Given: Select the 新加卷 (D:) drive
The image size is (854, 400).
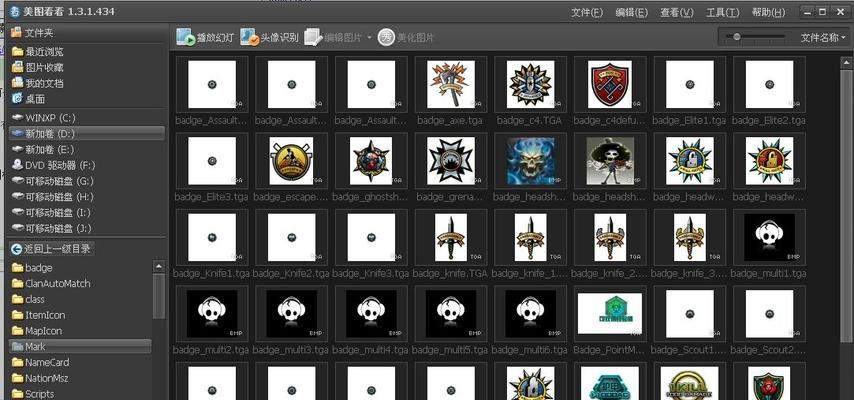Looking at the screenshot, I should (x=87, y=134).
